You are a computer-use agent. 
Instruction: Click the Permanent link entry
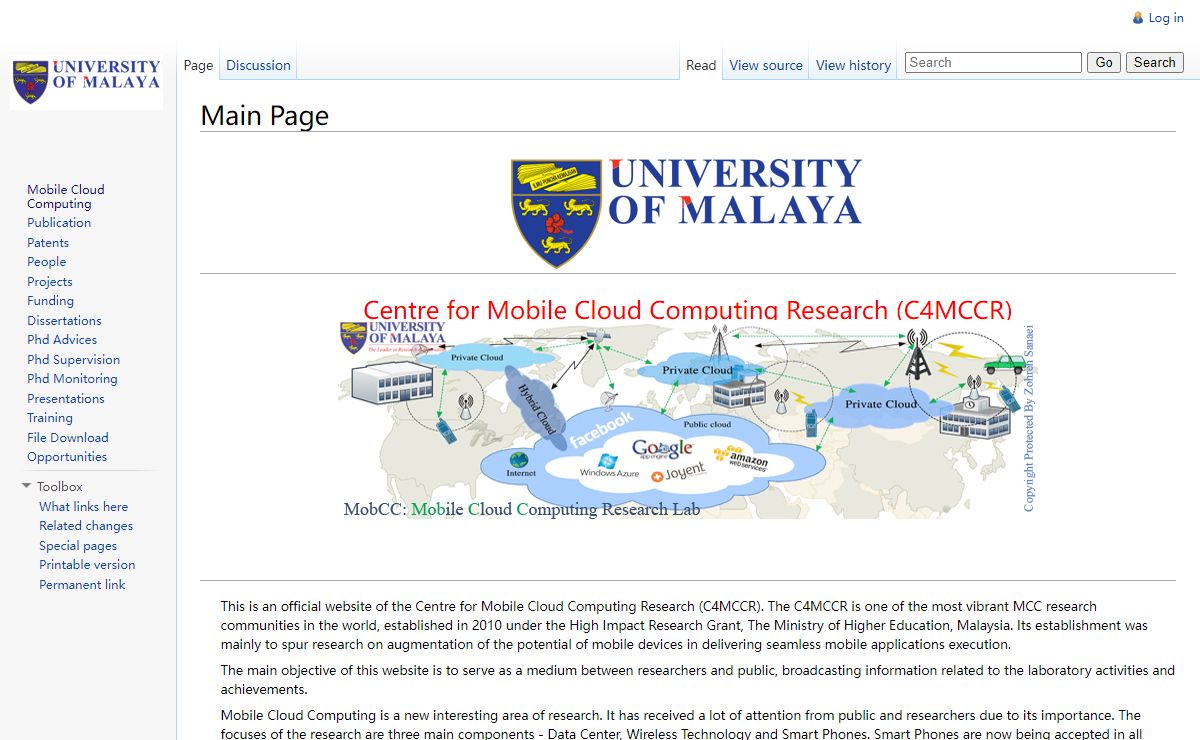point(82,585)
